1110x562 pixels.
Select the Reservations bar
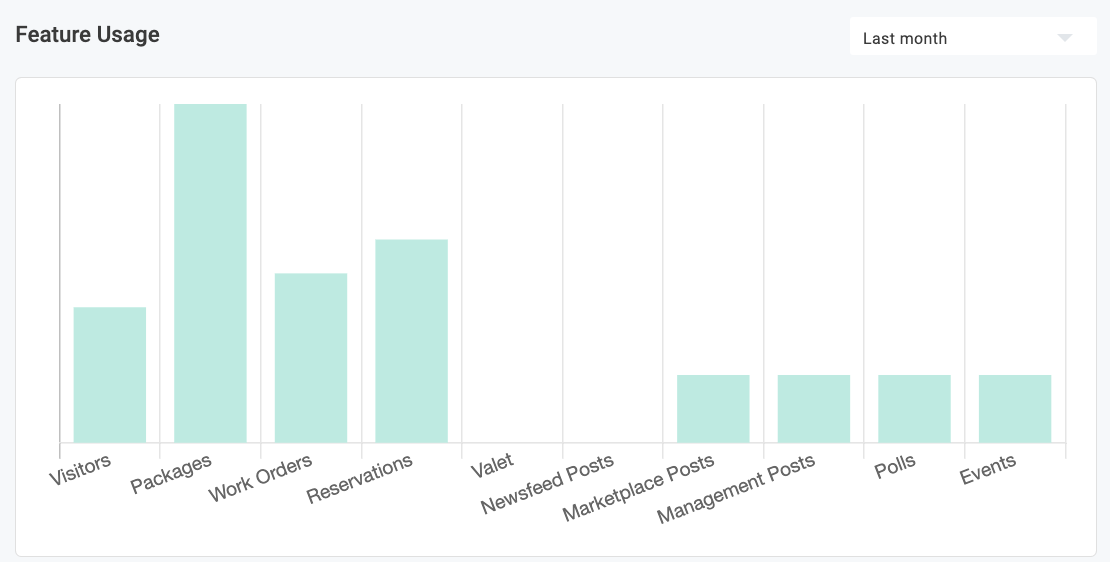point(411,340)
